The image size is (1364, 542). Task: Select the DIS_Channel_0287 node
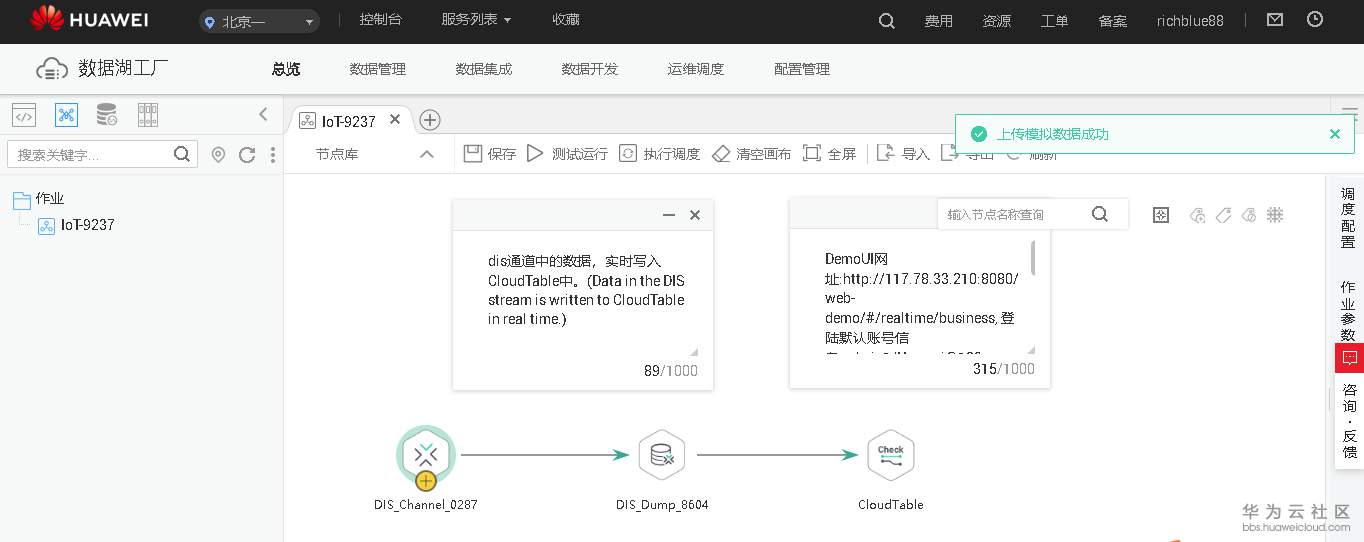click(426, 455)
